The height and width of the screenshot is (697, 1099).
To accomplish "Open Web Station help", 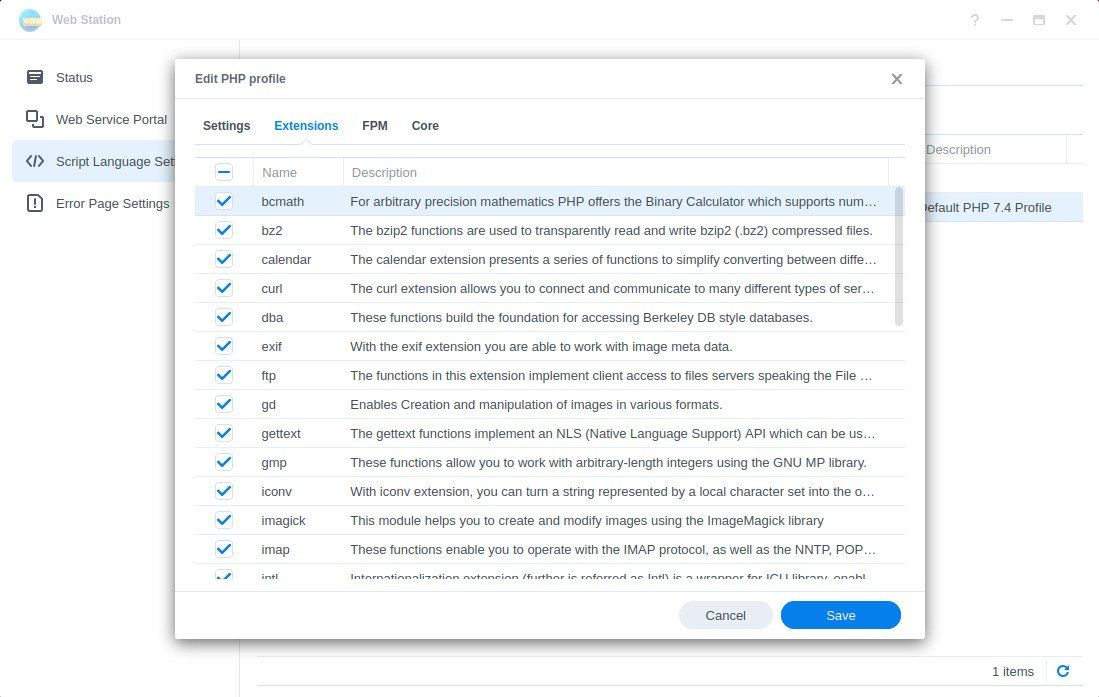I will [975, 20].
